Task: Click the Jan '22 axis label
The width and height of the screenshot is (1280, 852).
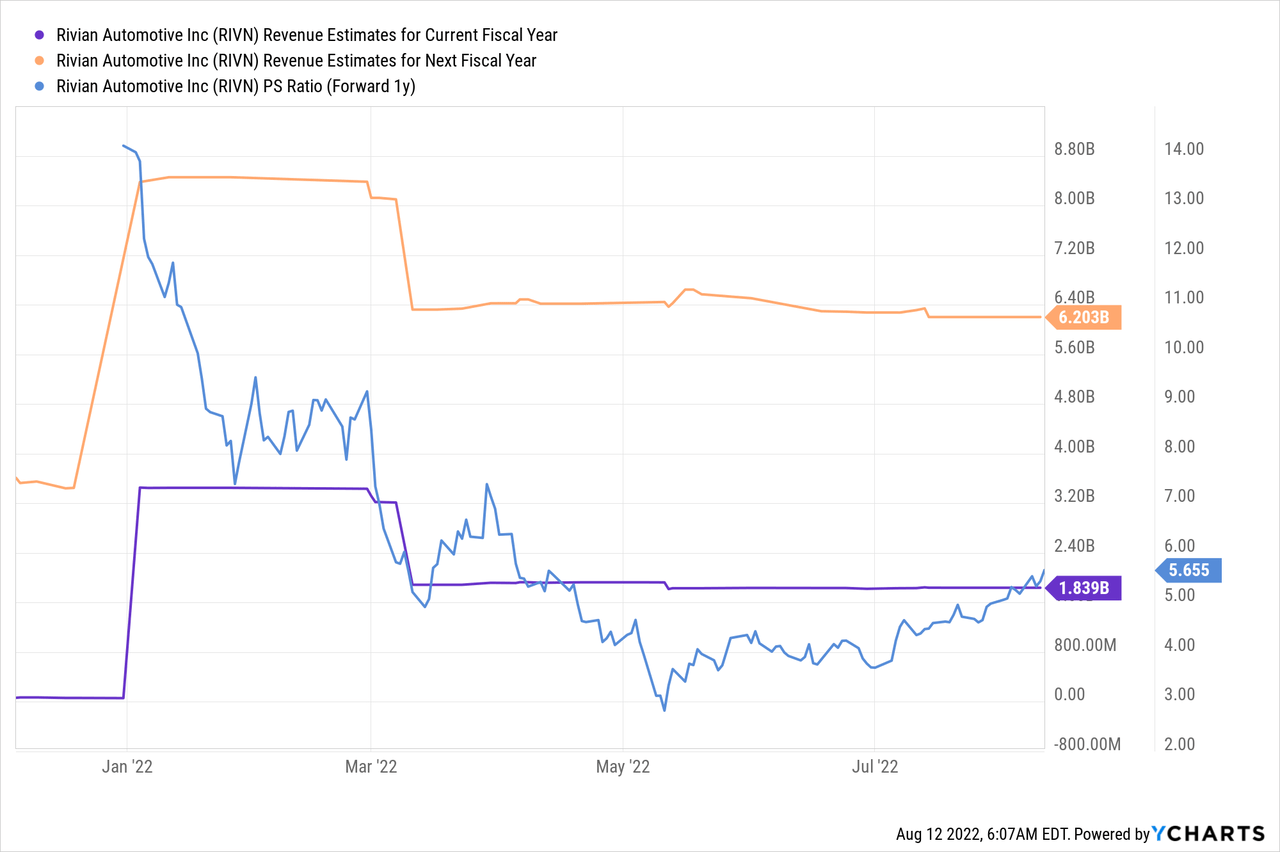Action: (x=127, y=768)
